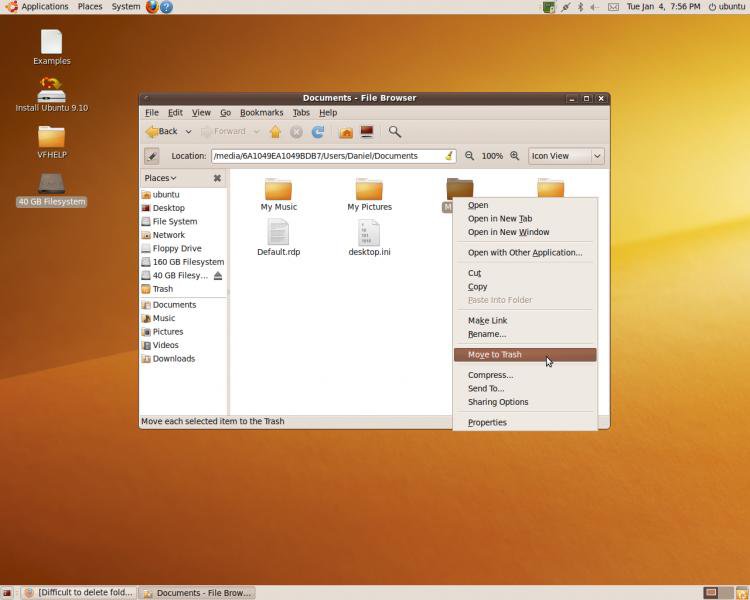Screen dimensions: 750x600
Task: Open the Places sidebar selector dropdown
Action: pyautogui.click(x=160, y=178)
